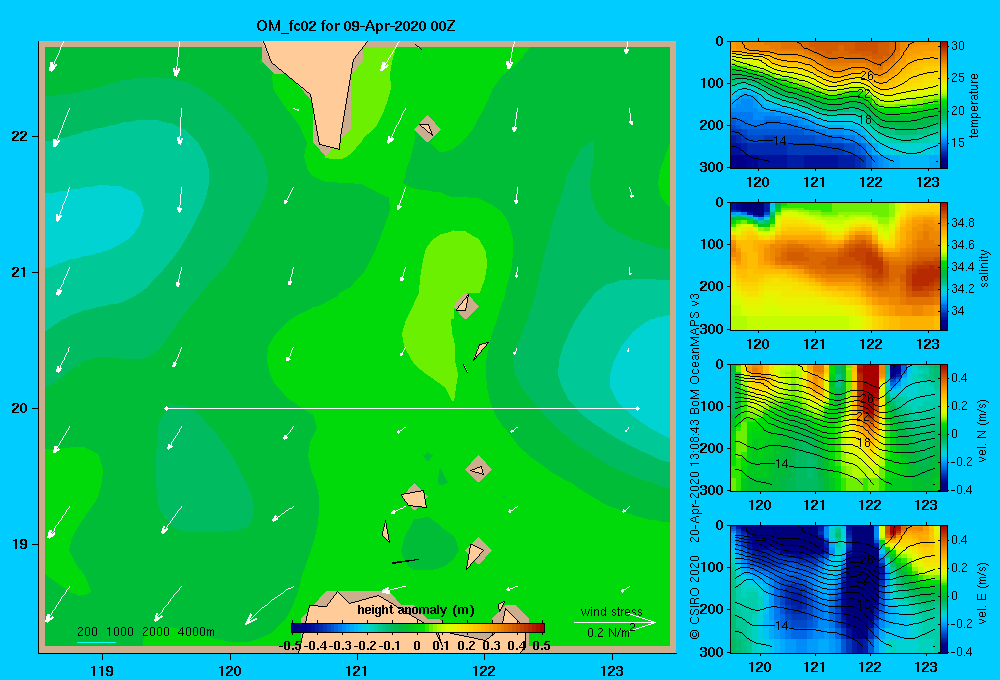
Task: Click the '1000' bathymetry legend entry
Action: (120, 632)
